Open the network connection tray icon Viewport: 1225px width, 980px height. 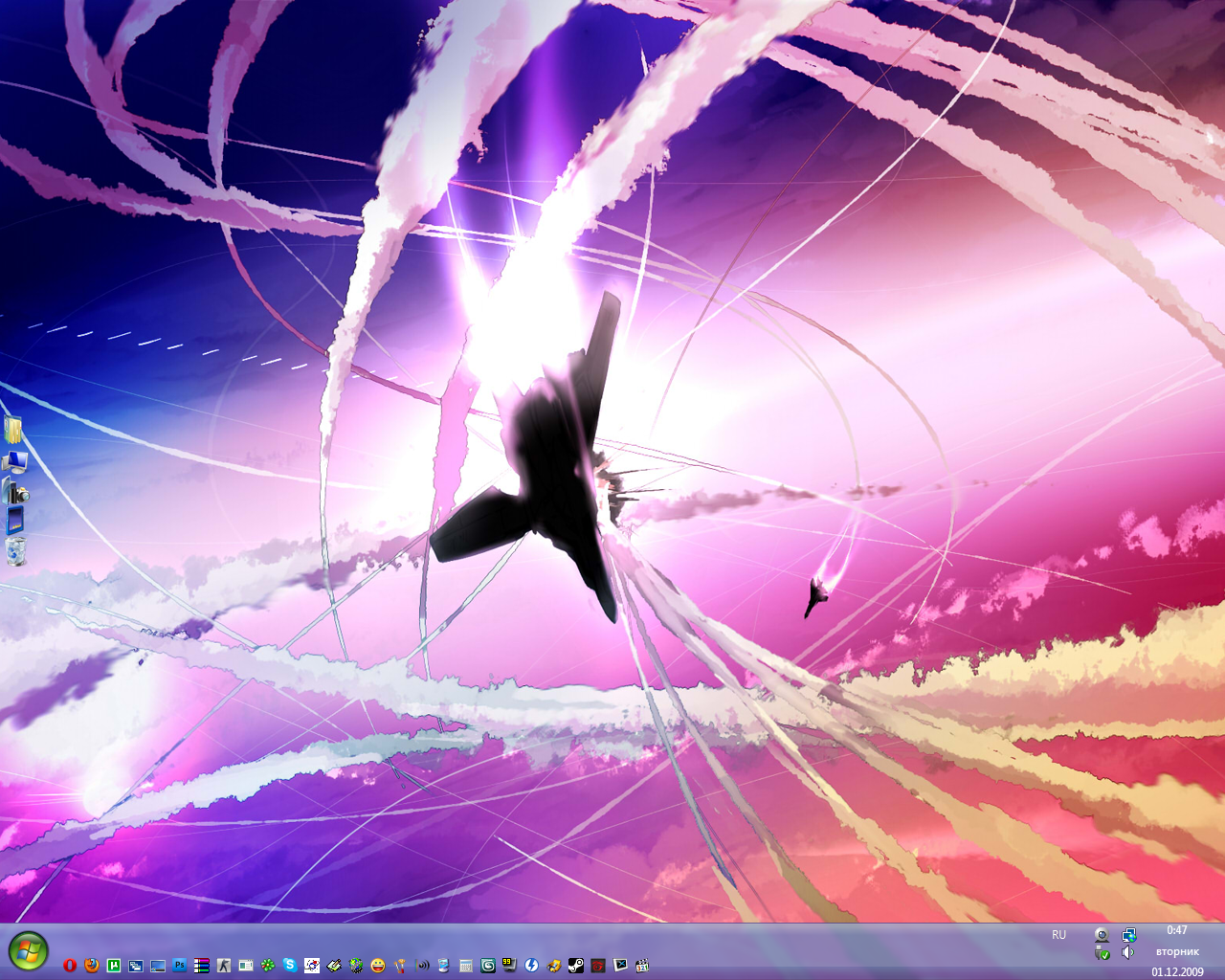pyautogui.click(x=1129, y=935)
